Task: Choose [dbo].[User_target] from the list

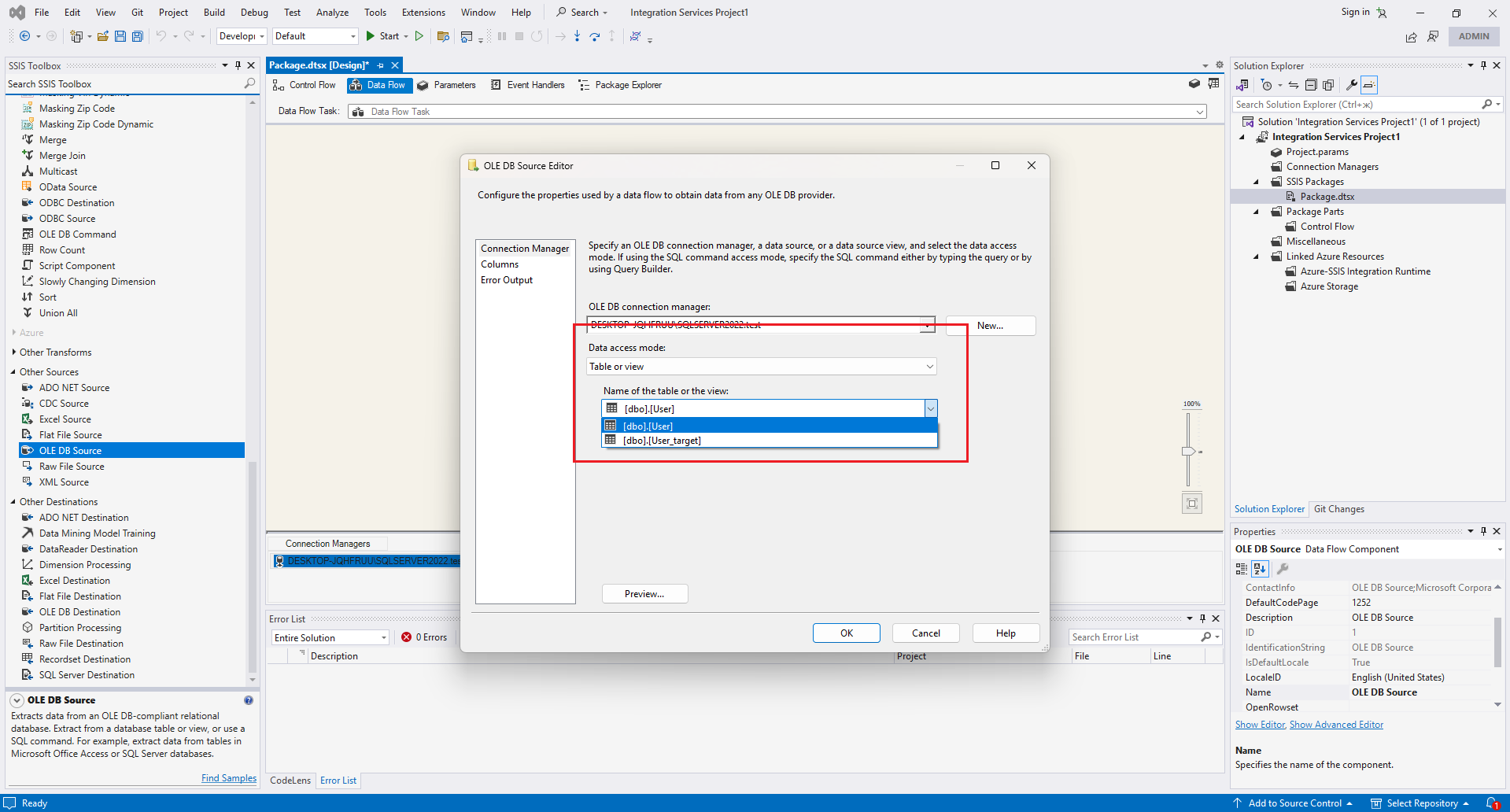Action: point(770,441)
